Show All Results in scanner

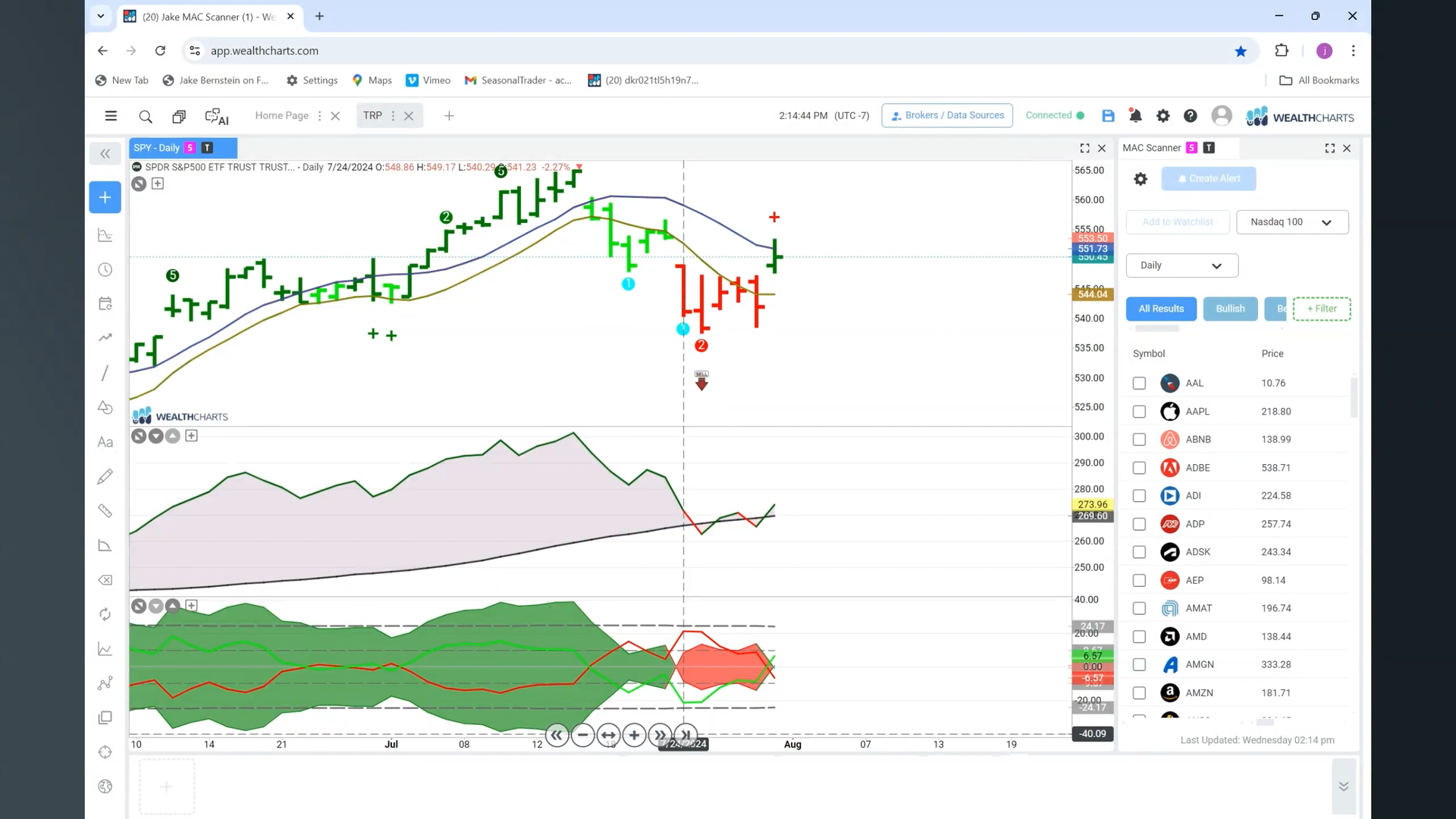click(x=1161, y=309)
